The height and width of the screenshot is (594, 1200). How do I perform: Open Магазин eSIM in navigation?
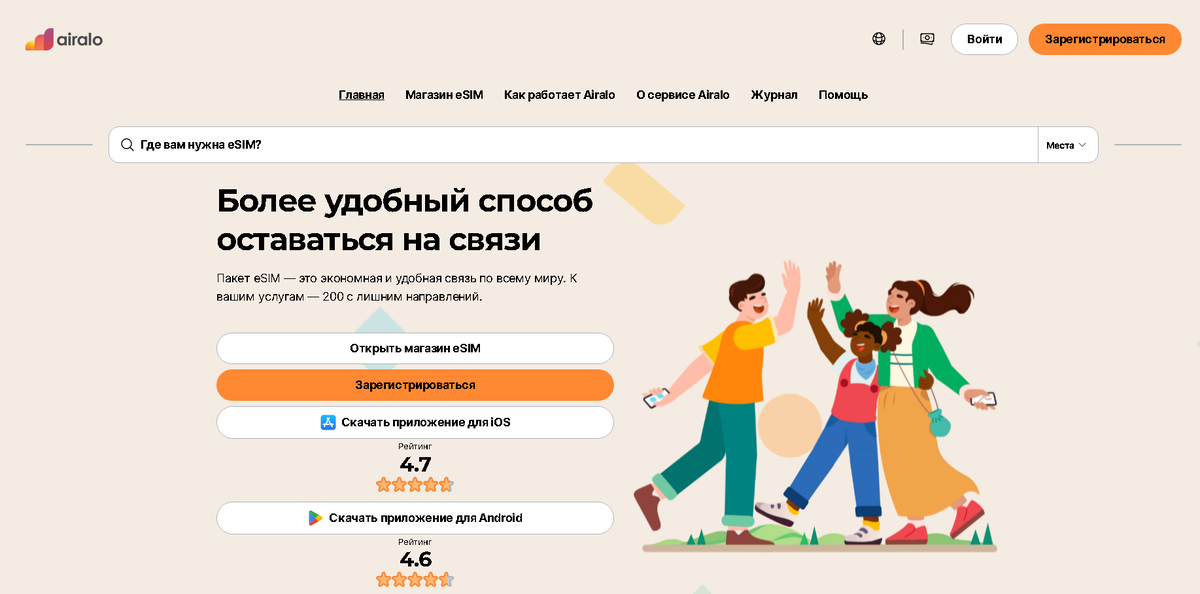point(444,95)
